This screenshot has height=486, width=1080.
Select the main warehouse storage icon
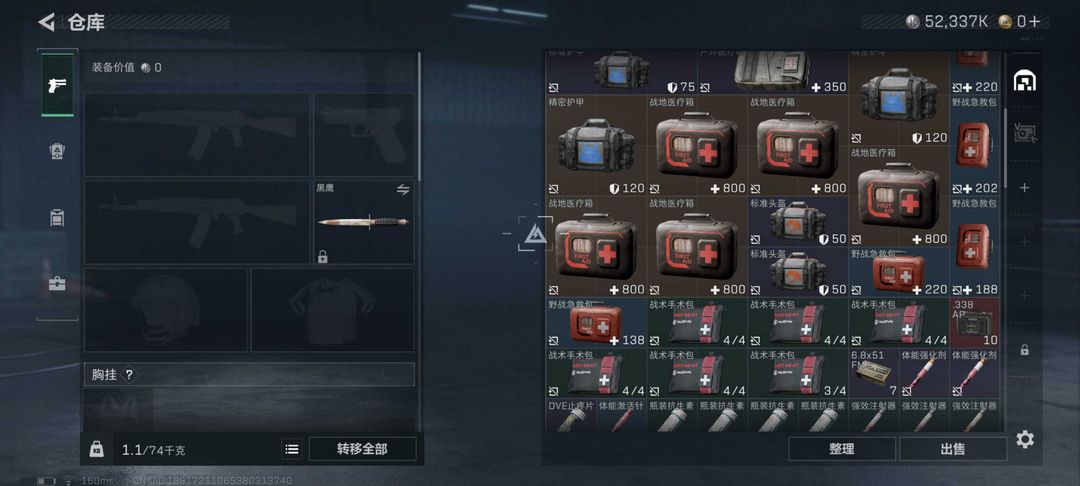coord(1024,81)
